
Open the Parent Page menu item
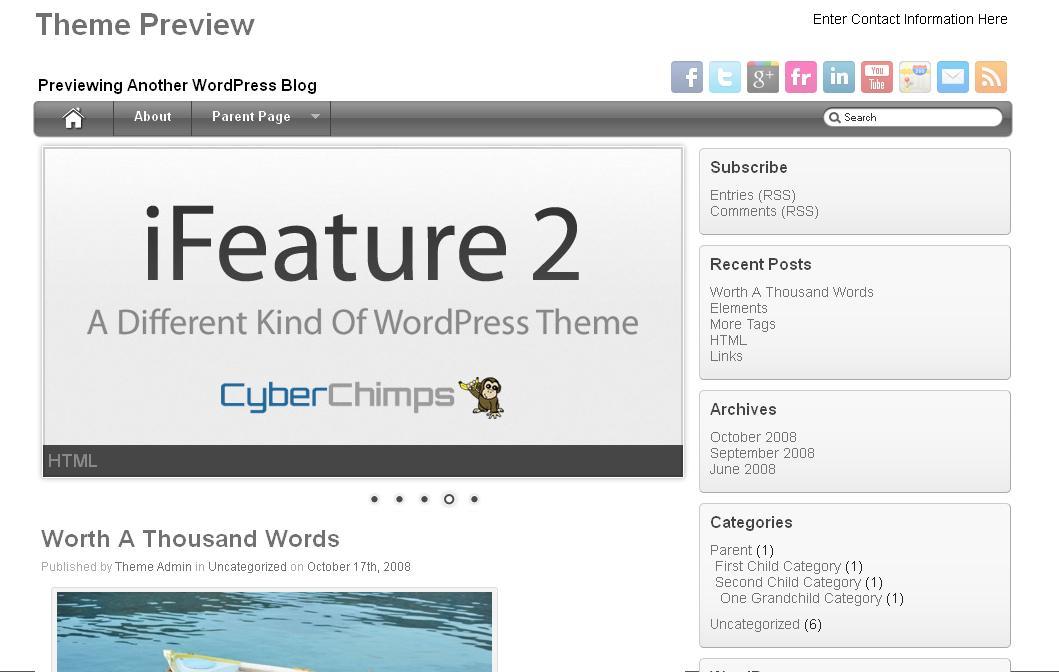click(x=251, y=117)
